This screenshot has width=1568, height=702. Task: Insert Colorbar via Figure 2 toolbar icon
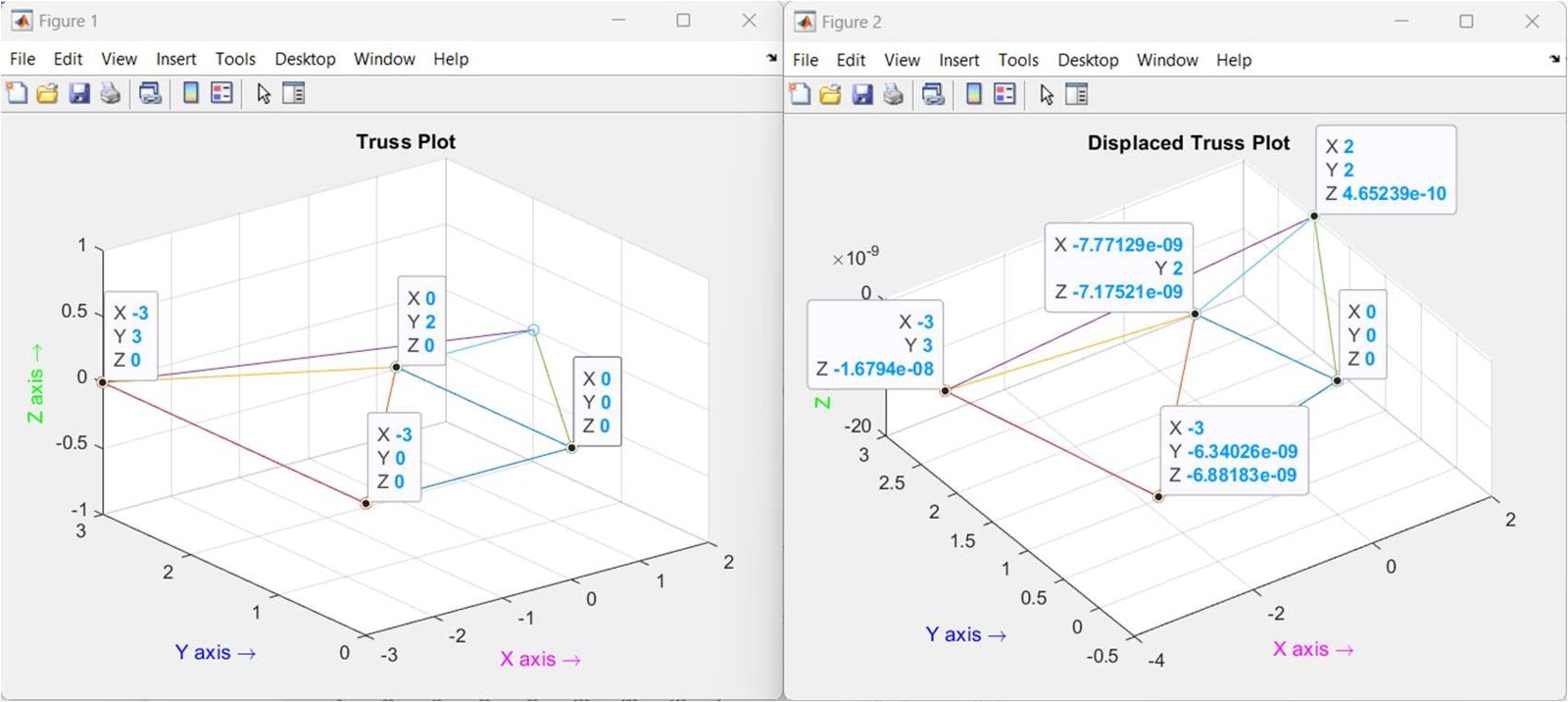974,94
